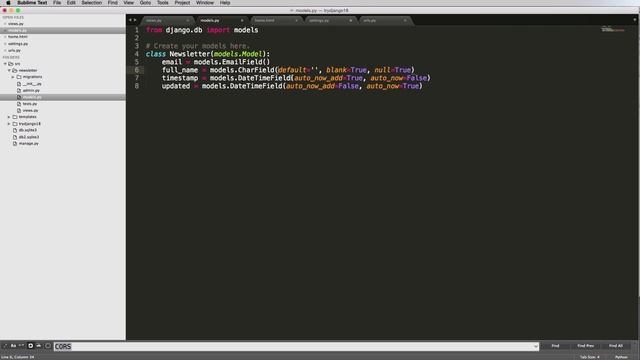Click the Find Prev button
The image size is (640, 360).
click(586, 346)
